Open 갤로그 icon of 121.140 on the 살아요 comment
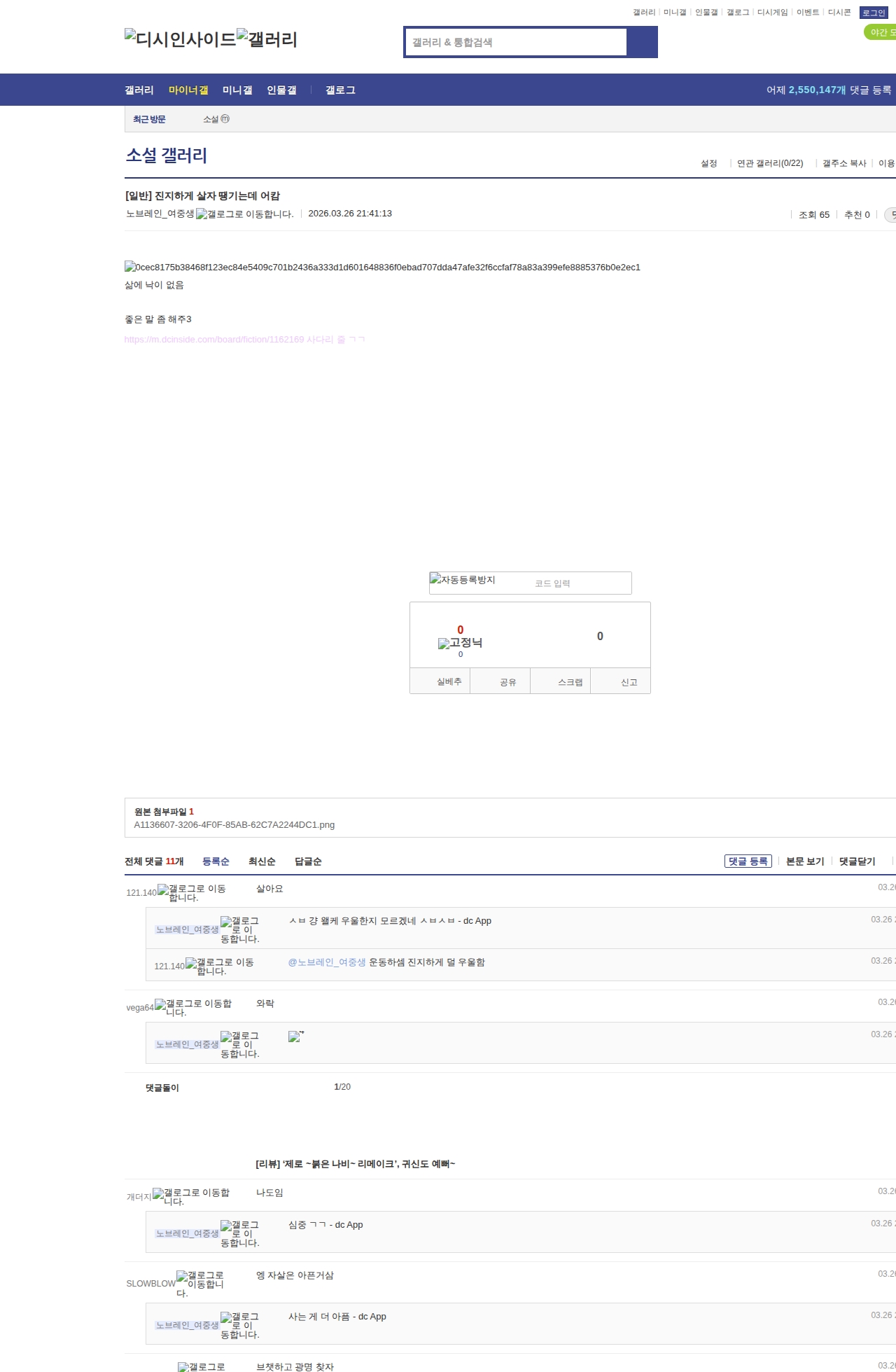The image size is (896, 1372). coord(192,893)
